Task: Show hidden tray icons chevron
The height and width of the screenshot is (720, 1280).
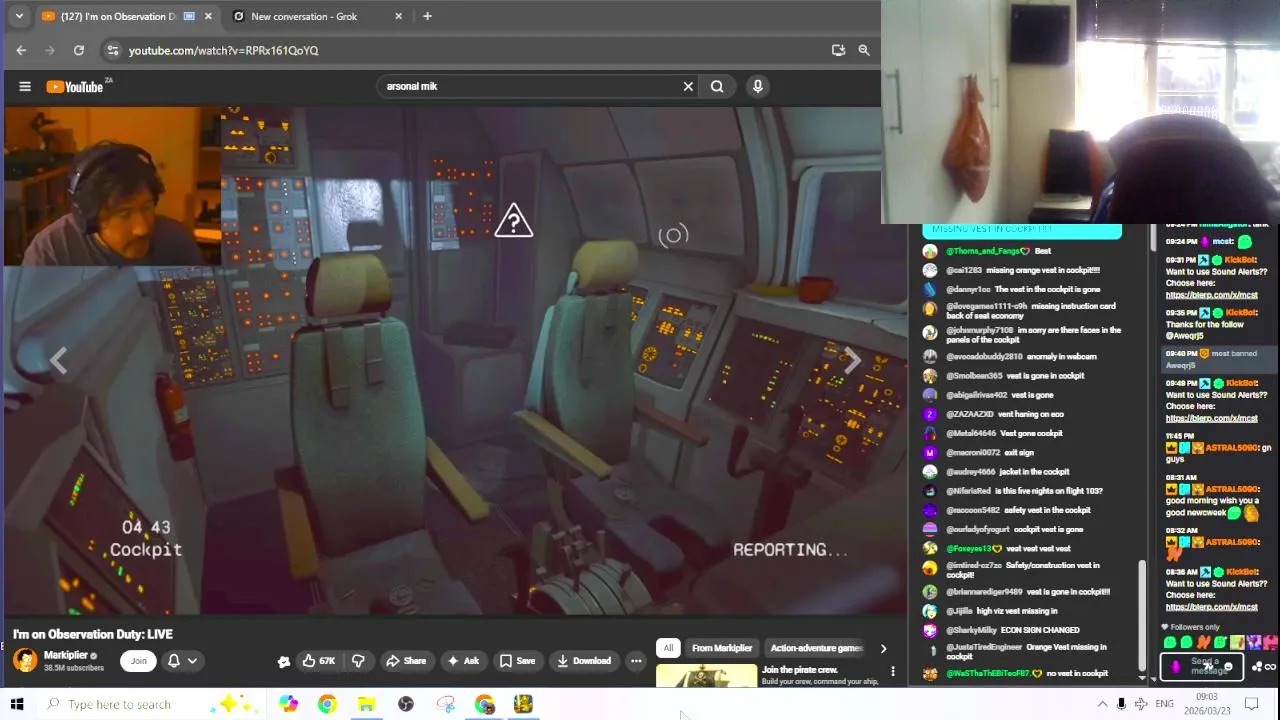Action: tap(1102, 704)
